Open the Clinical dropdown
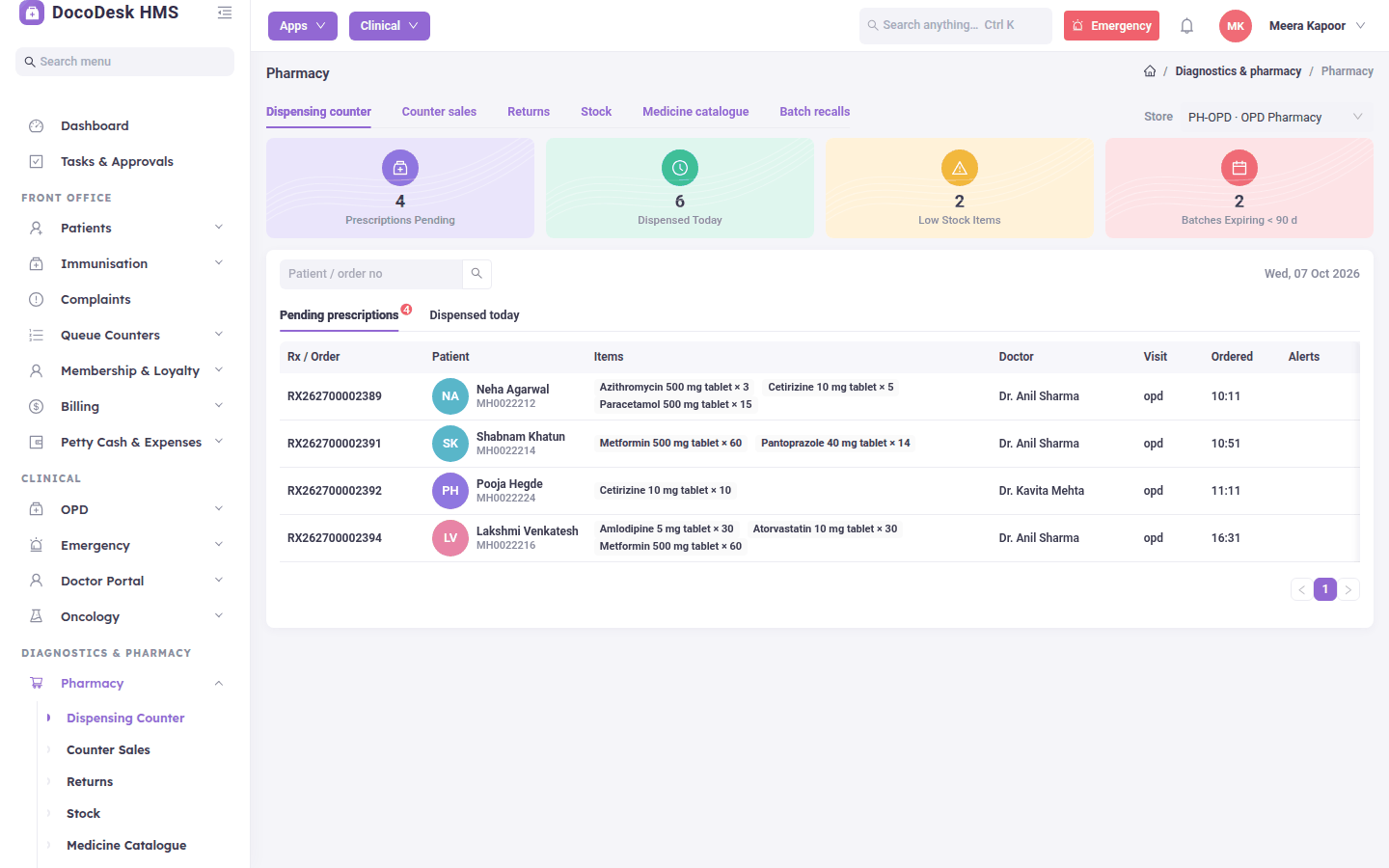This screenshot has width=1389, height=868. (390, 26)
